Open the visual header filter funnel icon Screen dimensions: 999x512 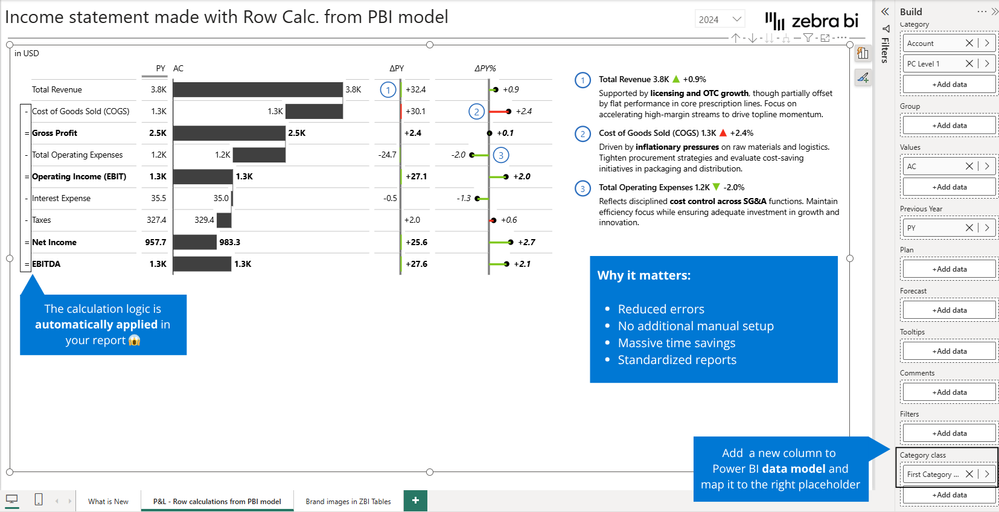pos(808,38)
